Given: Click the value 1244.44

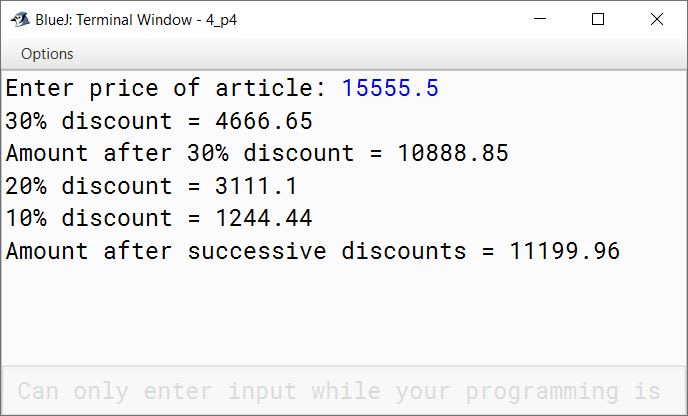Looking at the screenshot, I should [264, 218].
